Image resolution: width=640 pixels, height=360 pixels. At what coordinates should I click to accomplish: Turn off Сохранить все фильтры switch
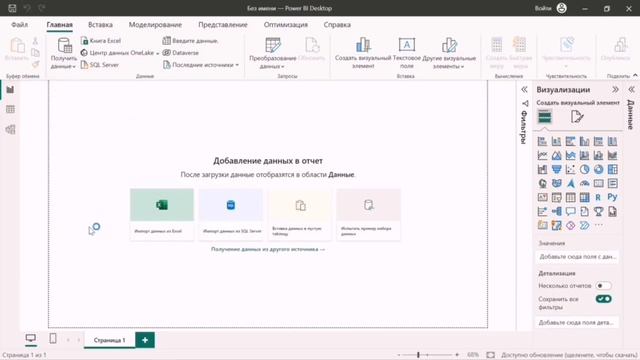[603, 299]
